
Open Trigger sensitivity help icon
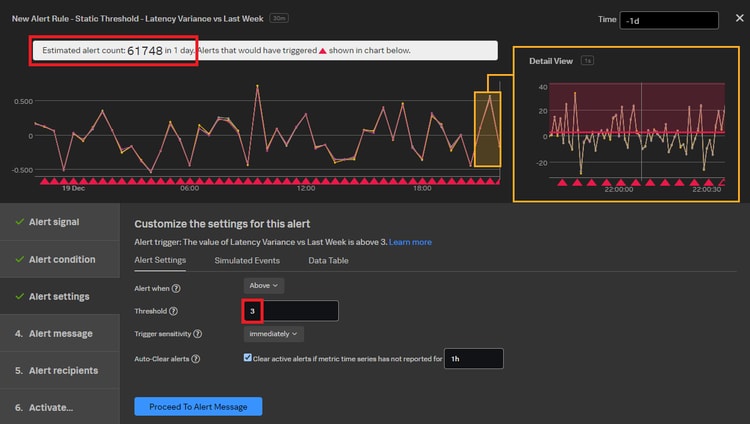(198, 334)
